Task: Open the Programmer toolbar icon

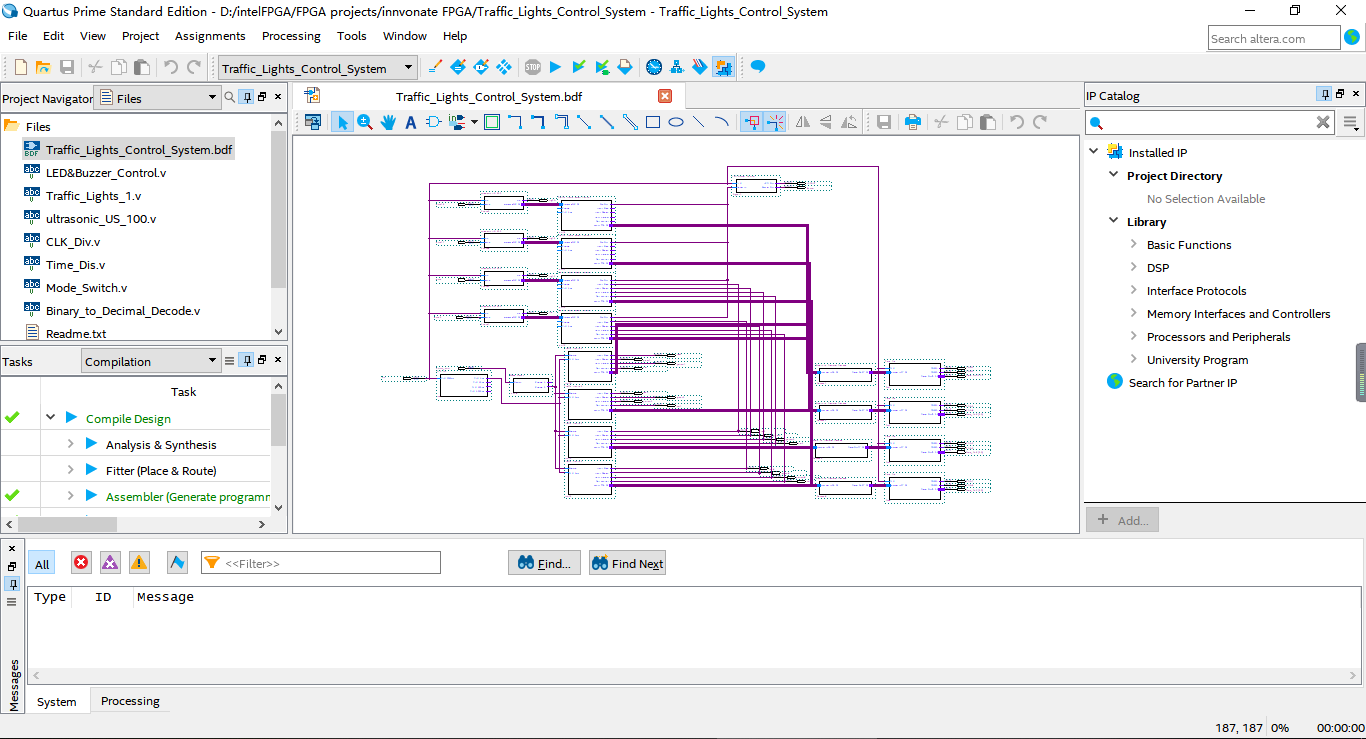Action: 700,67
